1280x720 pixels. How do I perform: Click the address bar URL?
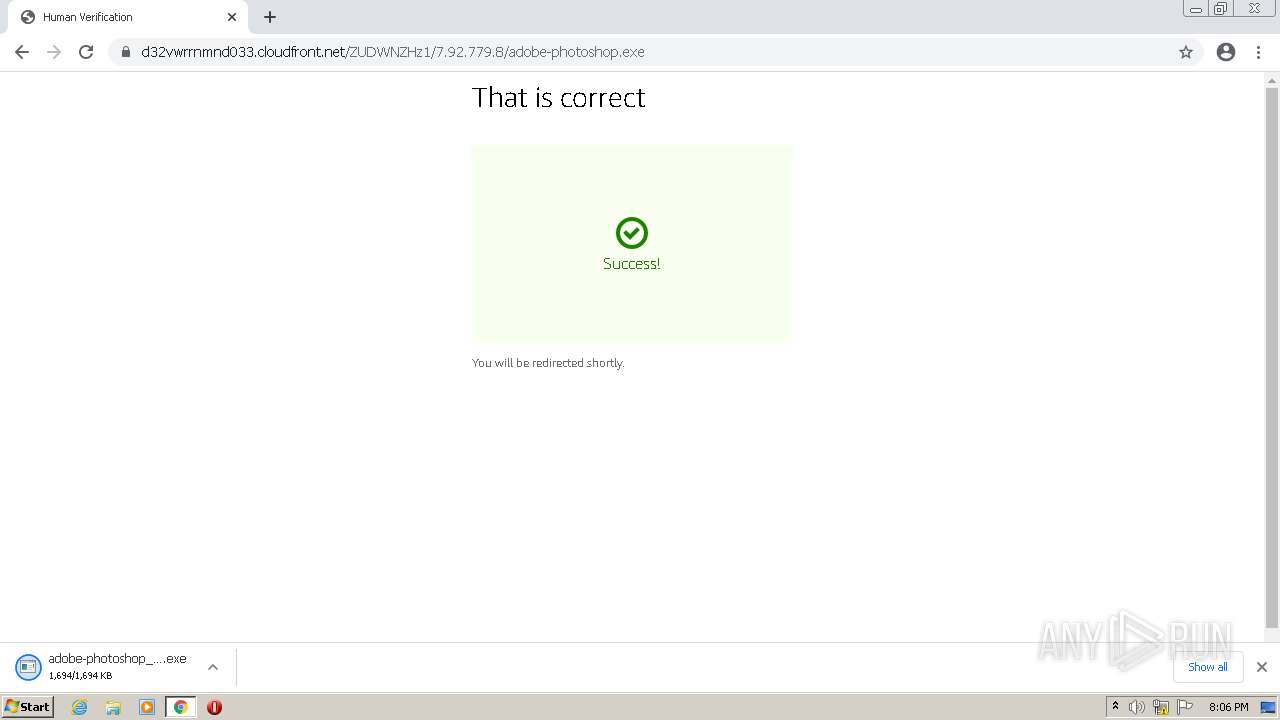393,52
